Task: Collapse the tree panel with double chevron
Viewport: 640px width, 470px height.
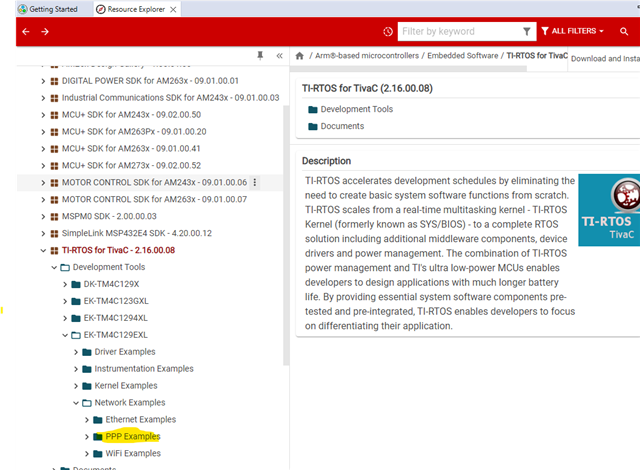Action: tap(279, 55)
